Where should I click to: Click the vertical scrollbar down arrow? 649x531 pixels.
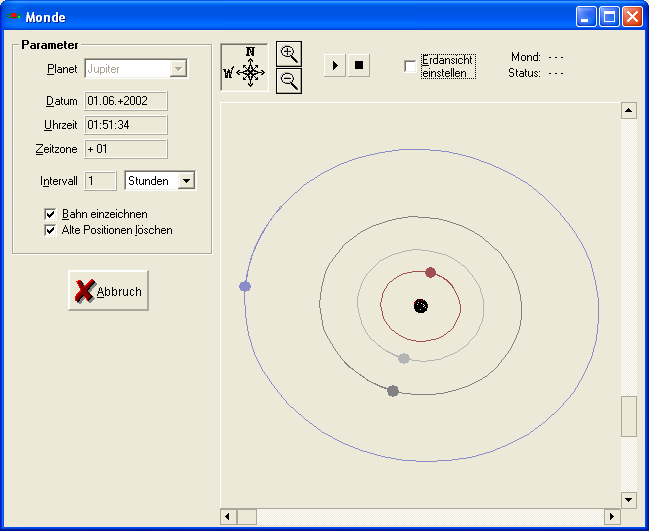click(x=629, y=500)
